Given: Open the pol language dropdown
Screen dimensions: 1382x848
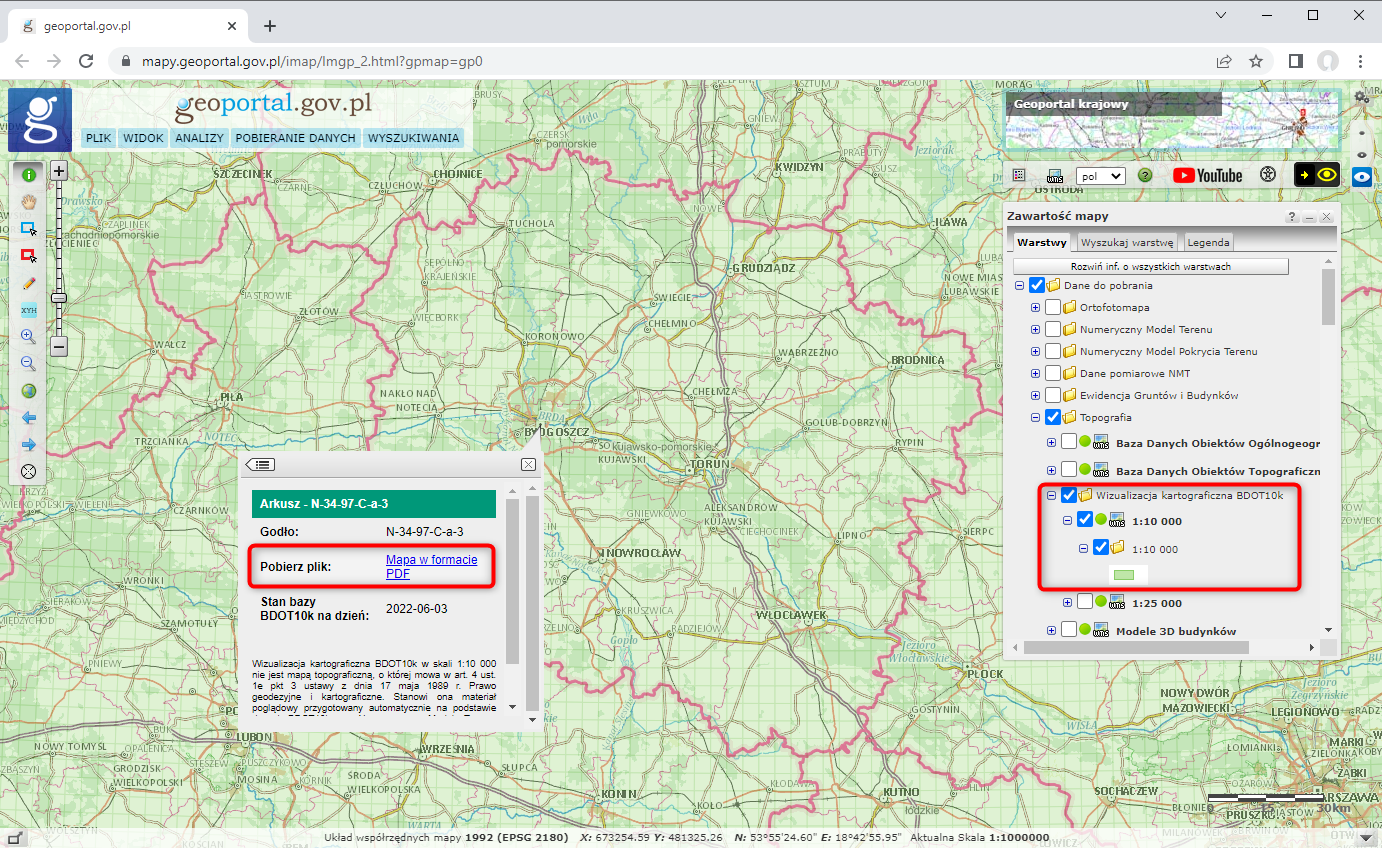Looking at the screenshot, I should (1100, 175).
